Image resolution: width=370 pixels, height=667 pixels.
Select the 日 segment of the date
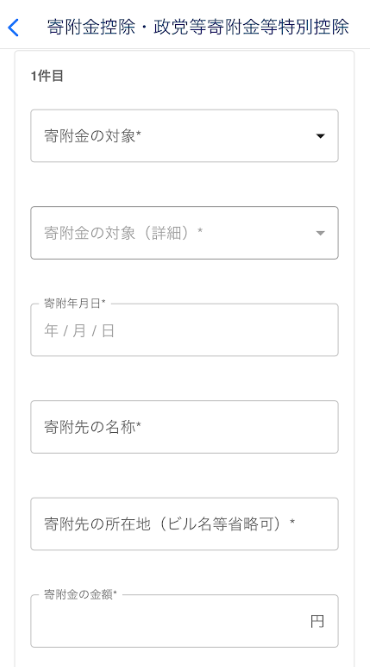[108, 331]
